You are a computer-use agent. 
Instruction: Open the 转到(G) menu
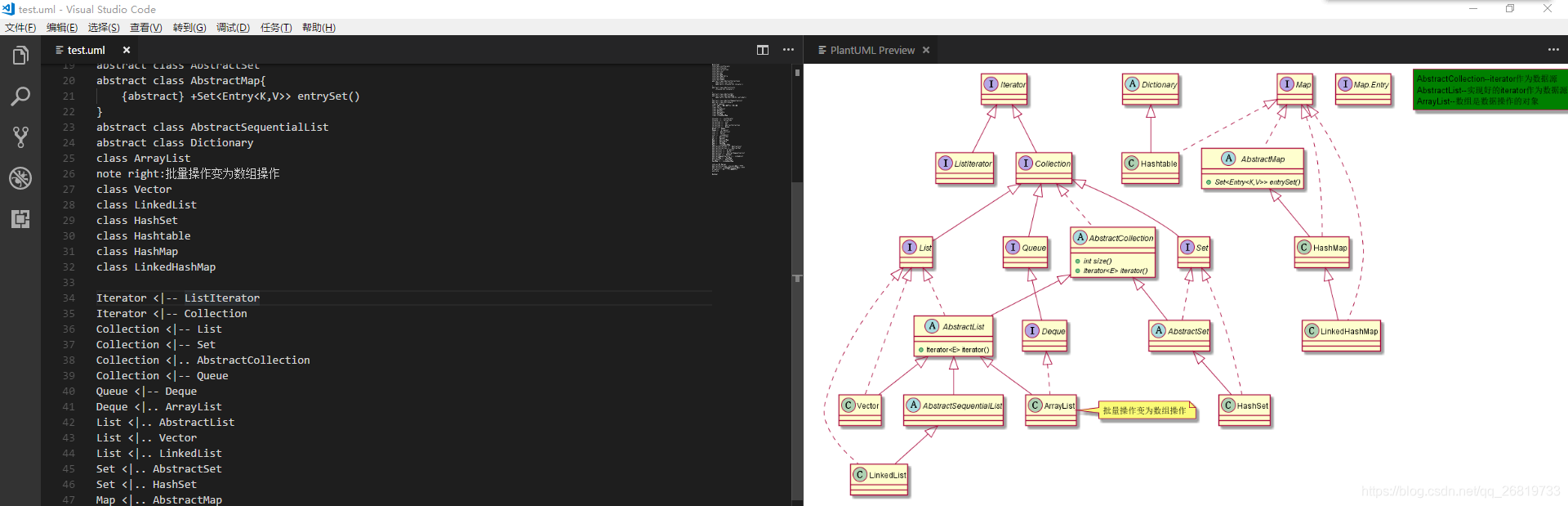[x=189, y=28]
